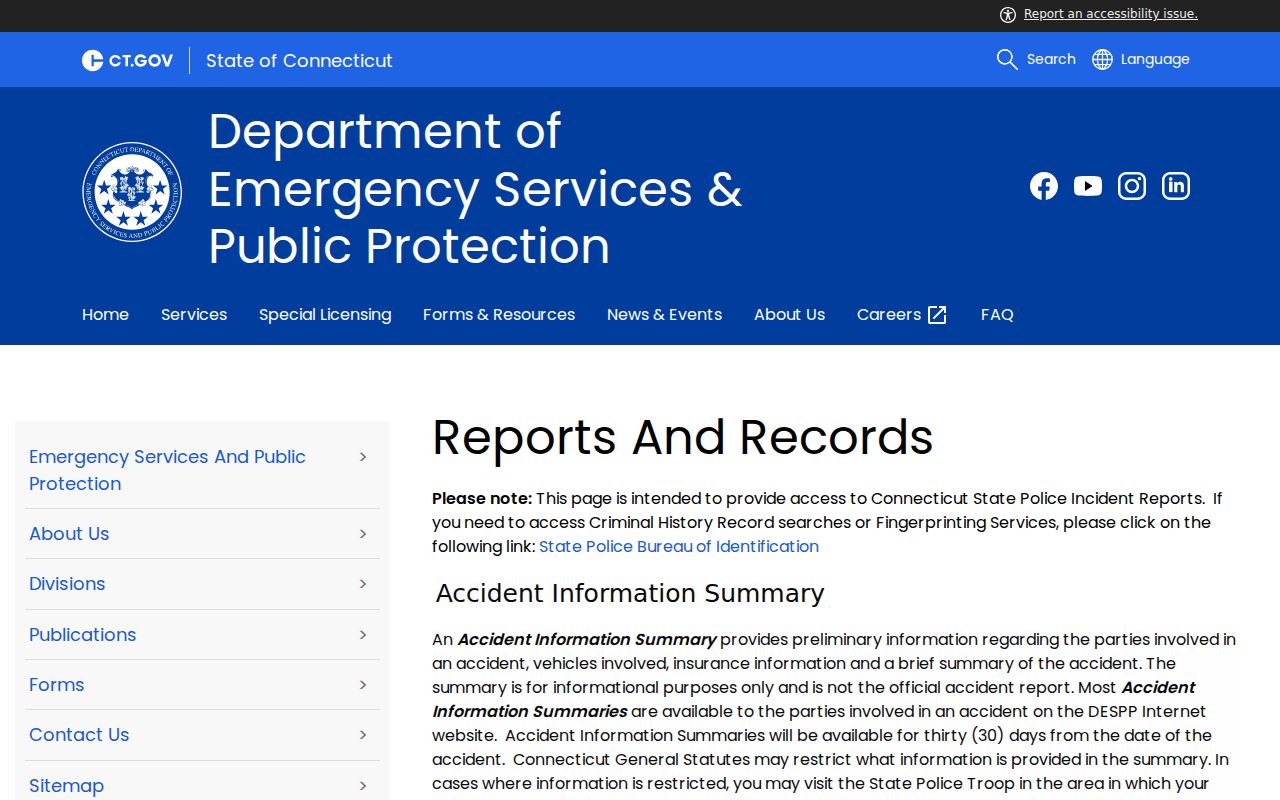Open Forms & Resources navigation menu
1280x800 pixels.
[x=499, y=315]
